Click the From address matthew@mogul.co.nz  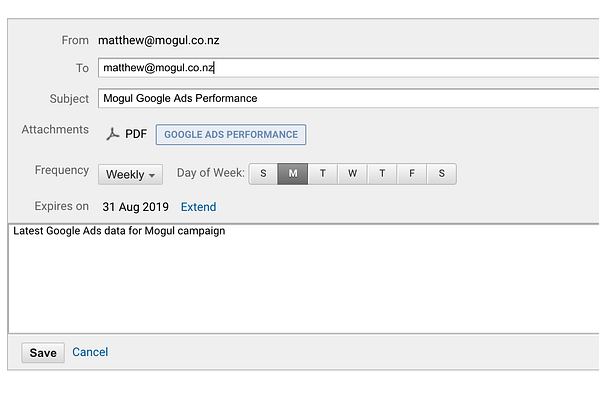click(159, 40)
